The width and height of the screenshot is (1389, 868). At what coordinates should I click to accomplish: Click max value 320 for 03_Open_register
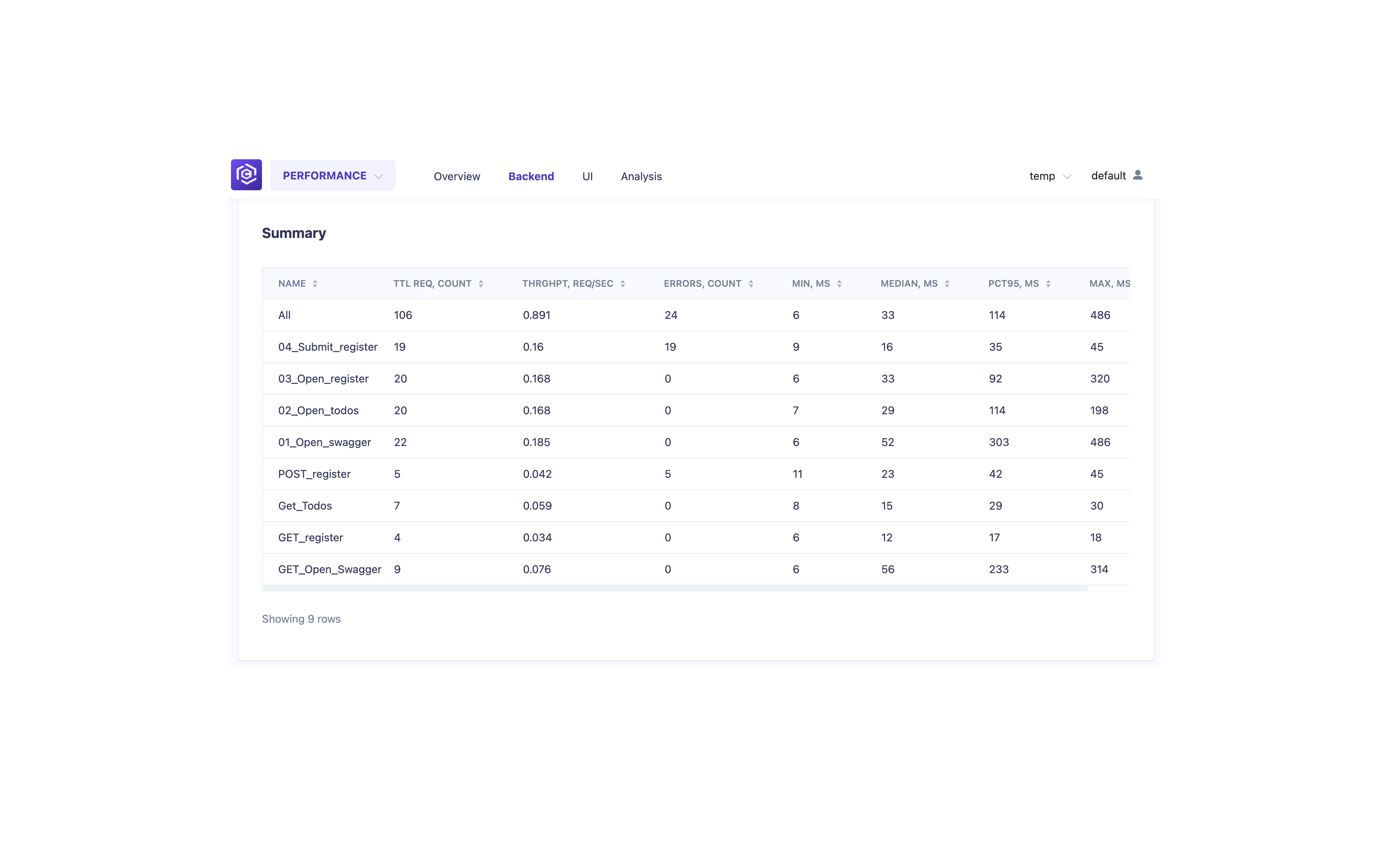point(1100,379)
